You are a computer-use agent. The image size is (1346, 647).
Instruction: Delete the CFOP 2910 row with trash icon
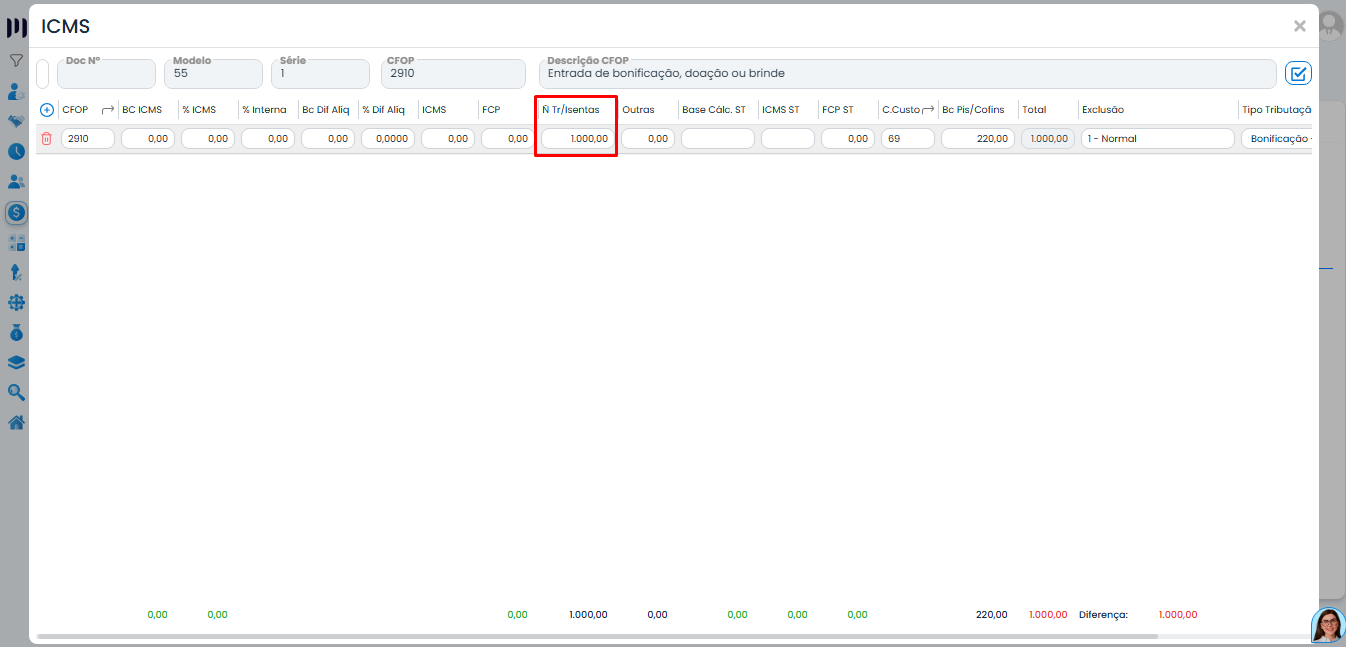[46, 139]
